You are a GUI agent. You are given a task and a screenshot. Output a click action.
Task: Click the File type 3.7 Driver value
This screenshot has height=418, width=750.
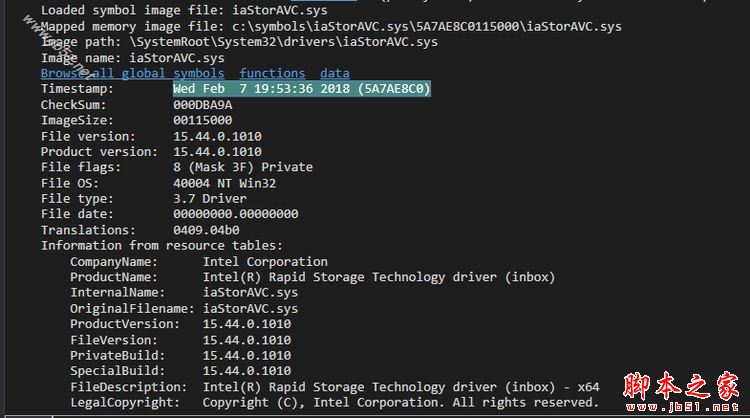click(x=210, y=198)
